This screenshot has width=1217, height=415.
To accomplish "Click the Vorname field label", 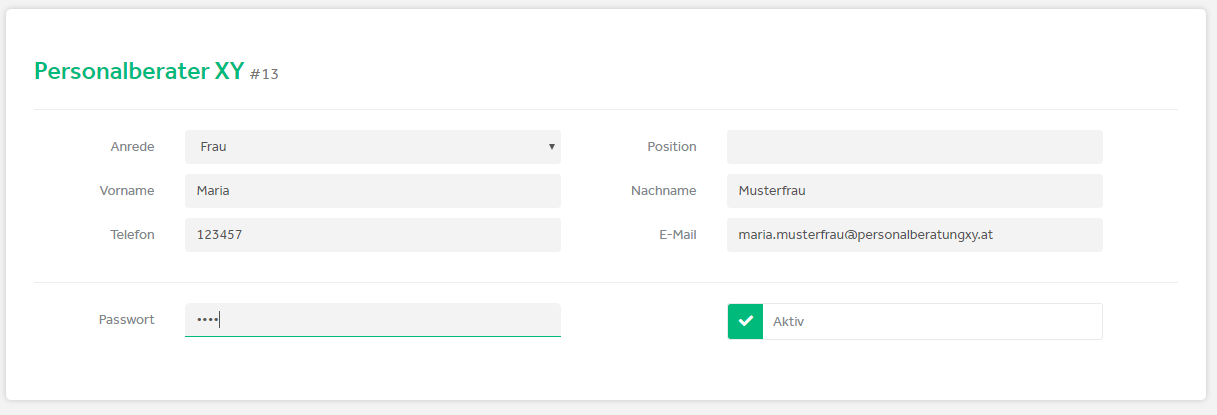I will click(x=127, y=191).
